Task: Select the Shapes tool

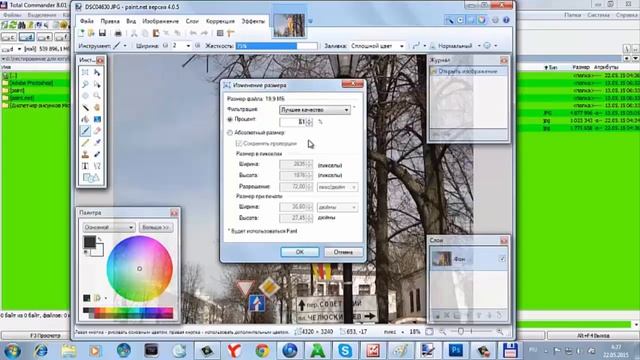Action: pos(91,178)
